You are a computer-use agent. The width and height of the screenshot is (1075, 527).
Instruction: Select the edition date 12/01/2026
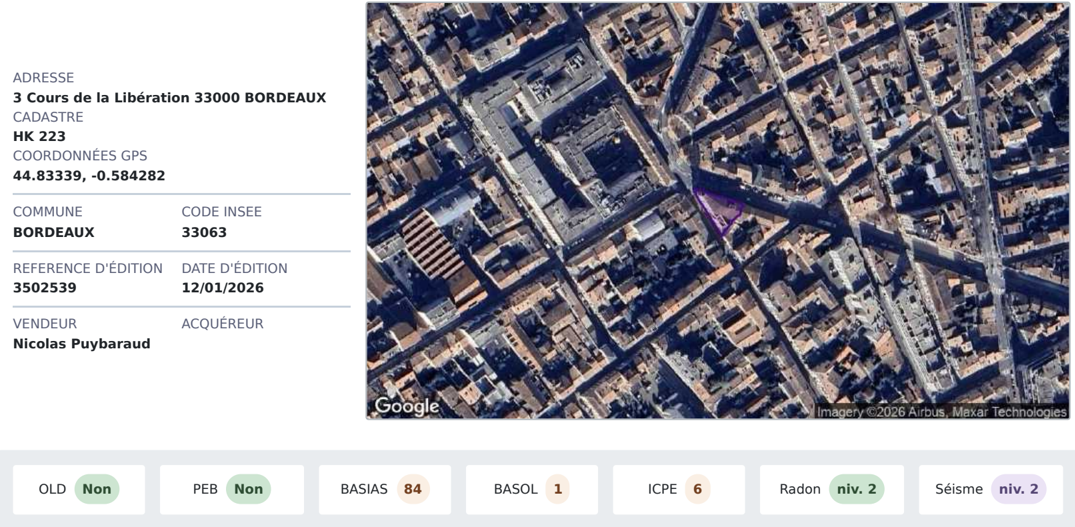(222, 288)
